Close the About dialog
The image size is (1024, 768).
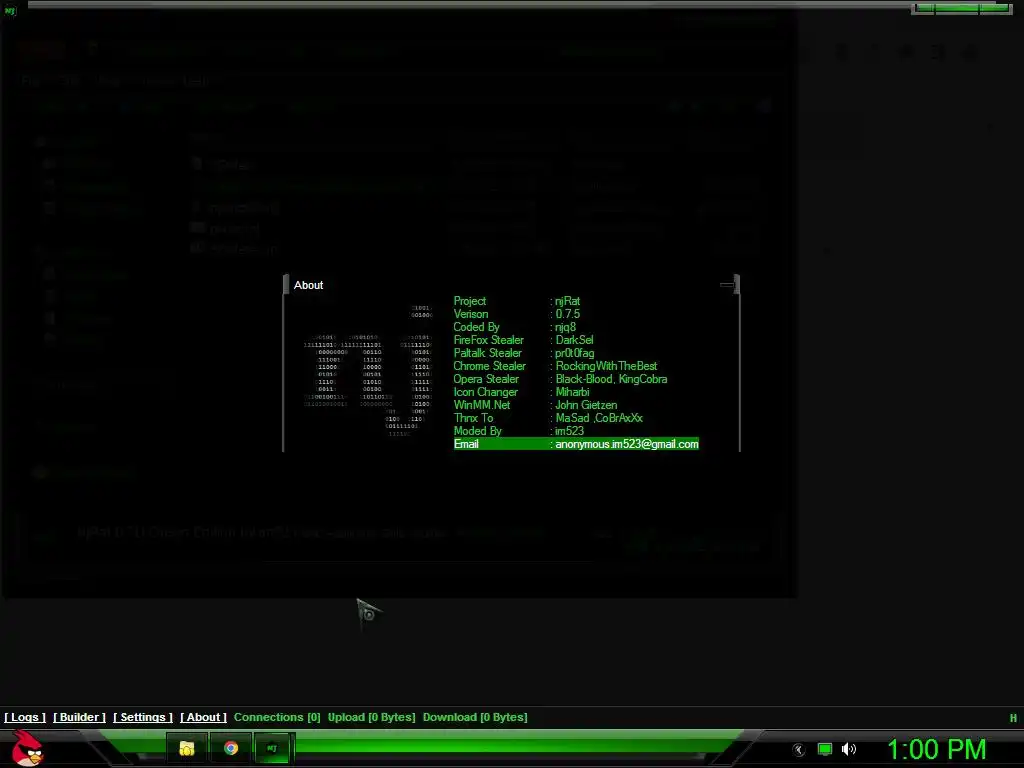[729, 285]
